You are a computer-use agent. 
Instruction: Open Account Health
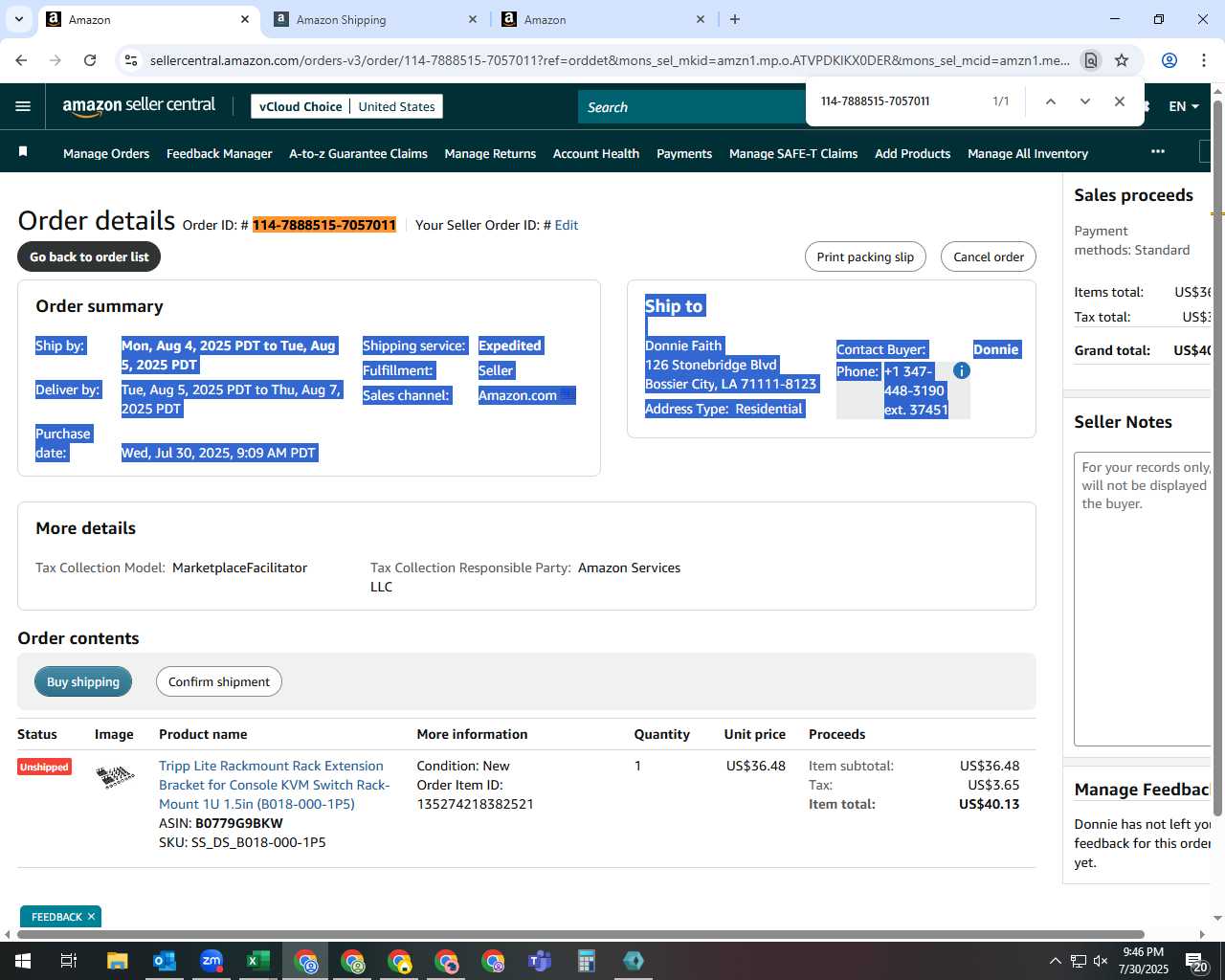pyautogui.click(x=596, y=153)
